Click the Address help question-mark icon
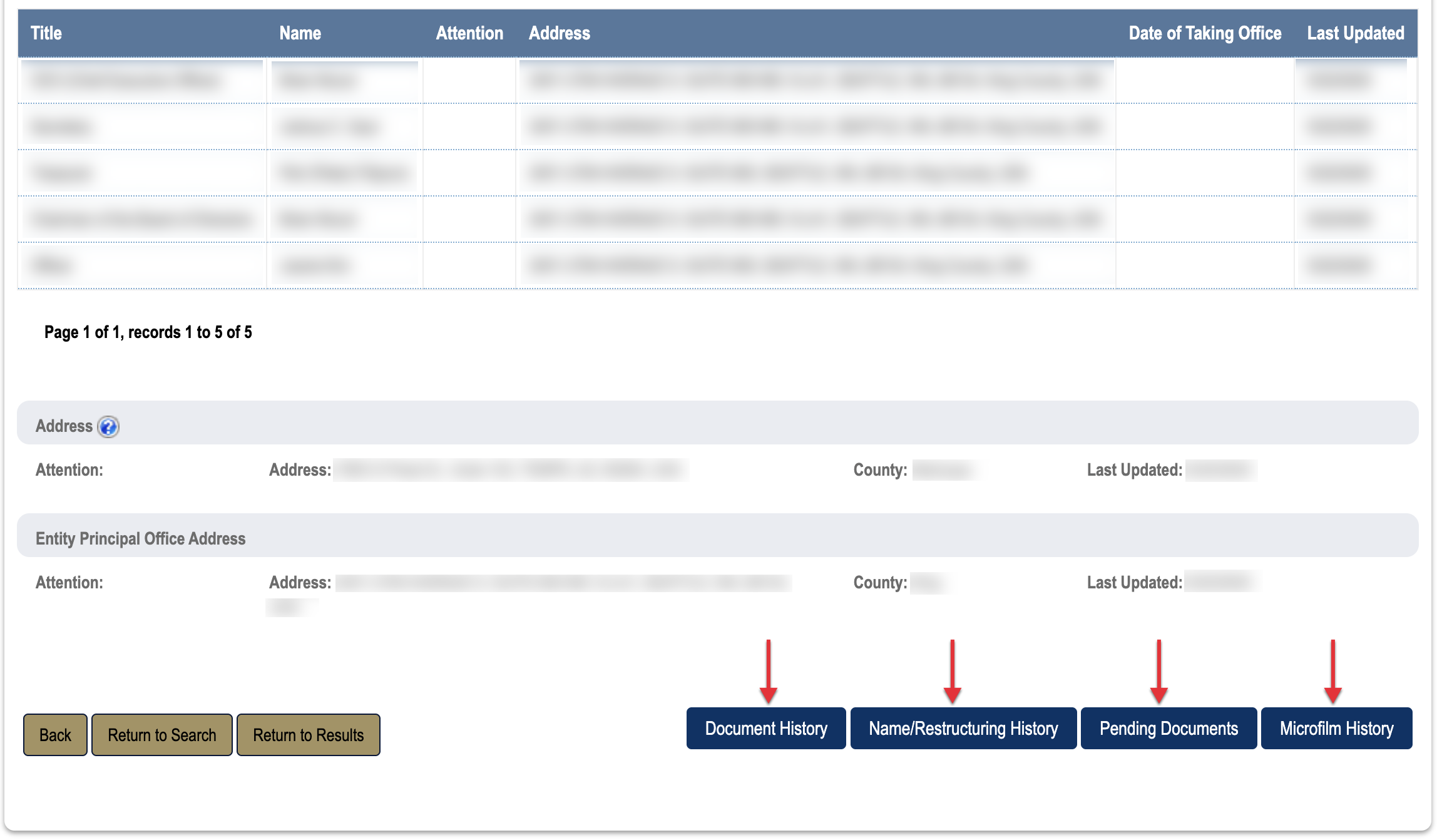The height and width of the screenshot is (840, 1437). click(x=108, y=427)
